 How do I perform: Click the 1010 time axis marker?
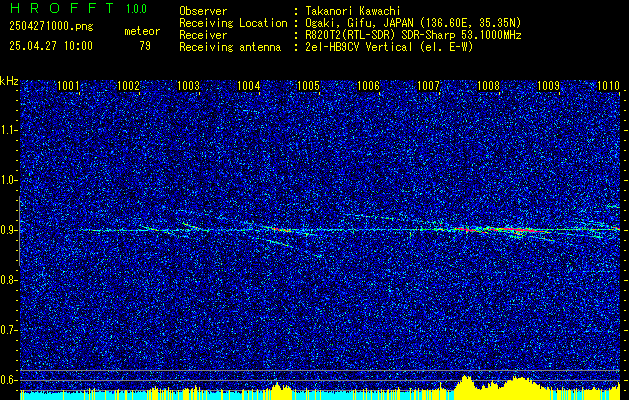[x=608, y=85]
